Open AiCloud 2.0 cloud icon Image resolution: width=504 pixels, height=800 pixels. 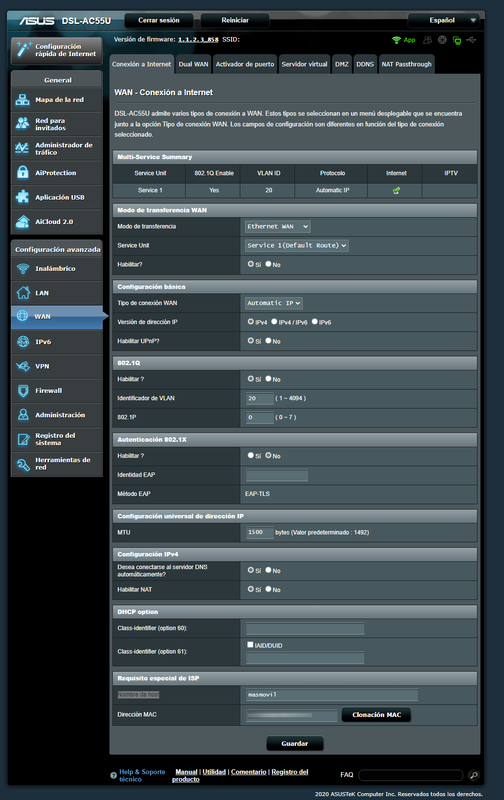22,221
